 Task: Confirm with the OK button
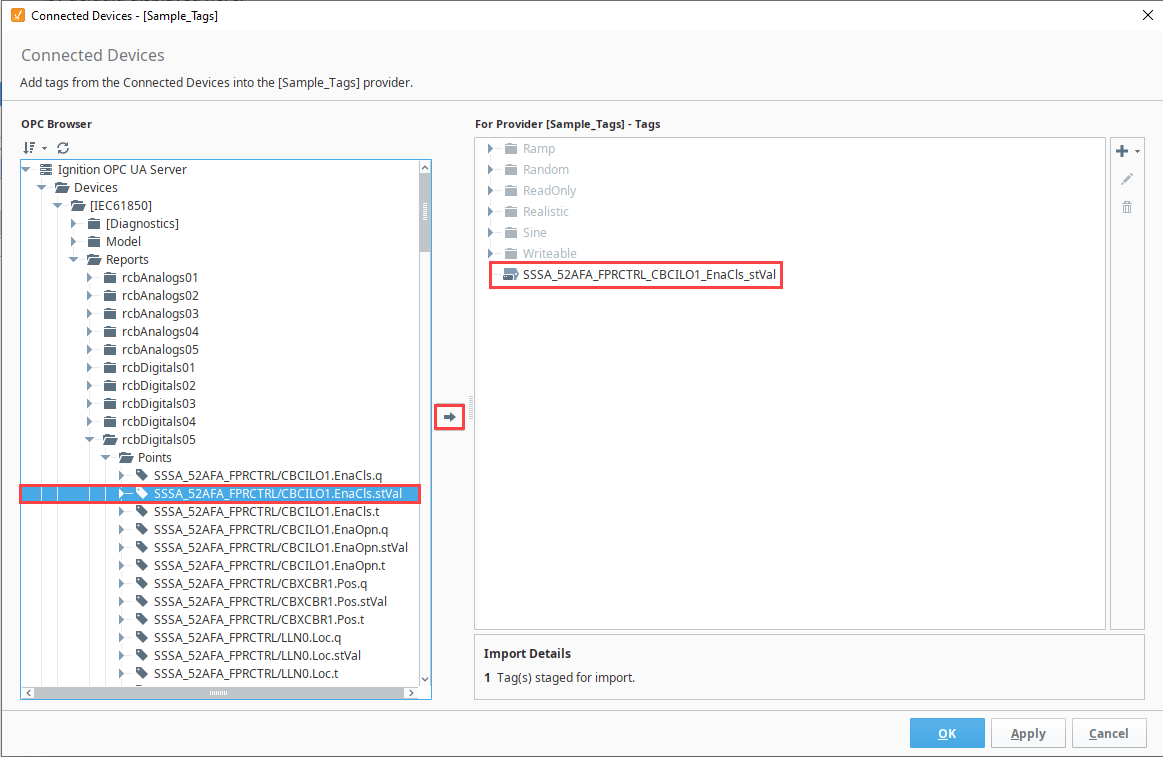click(947, 733)
